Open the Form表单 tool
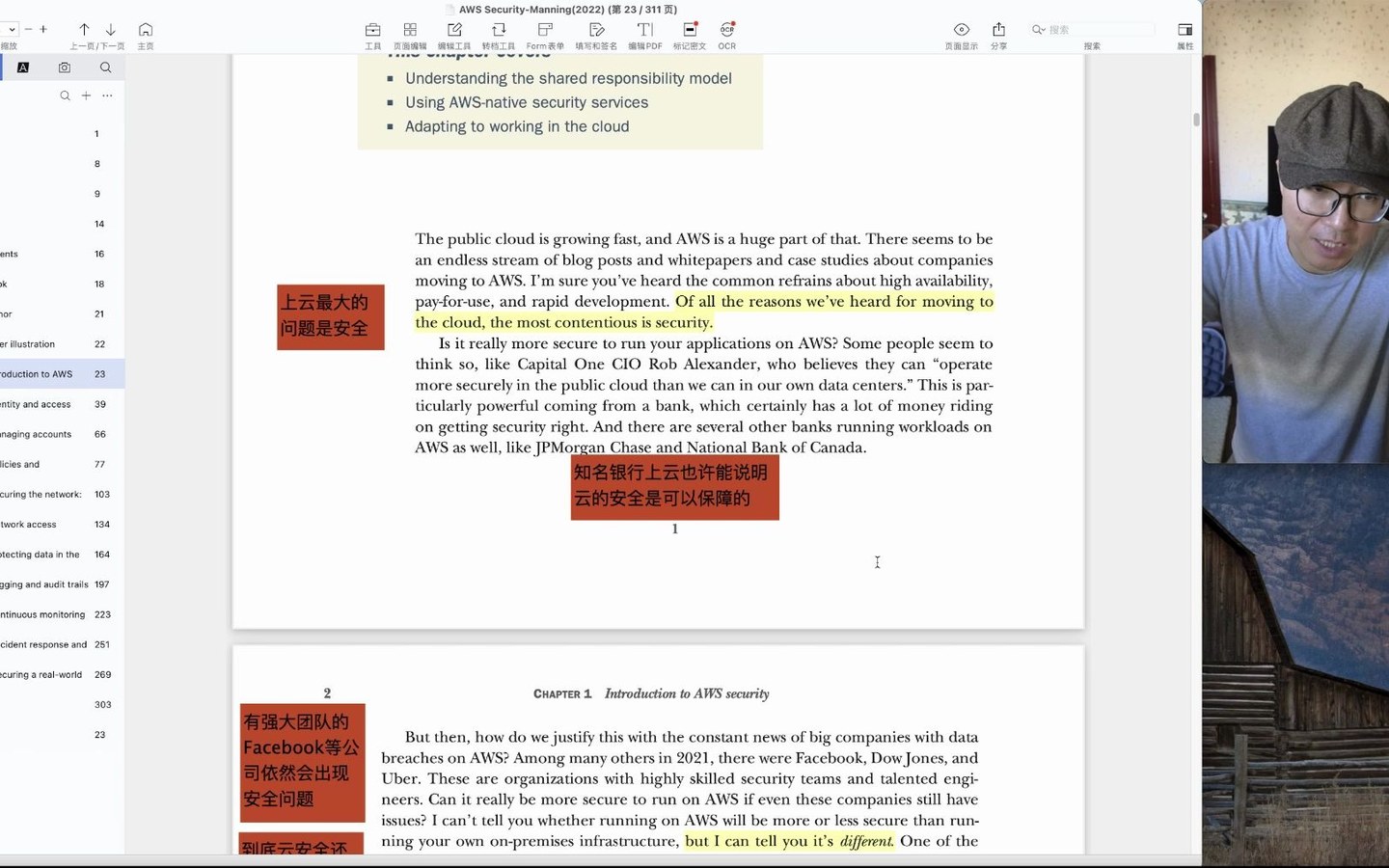Image resolution: width=1389 pixels, height=868 pixels. 545,36
